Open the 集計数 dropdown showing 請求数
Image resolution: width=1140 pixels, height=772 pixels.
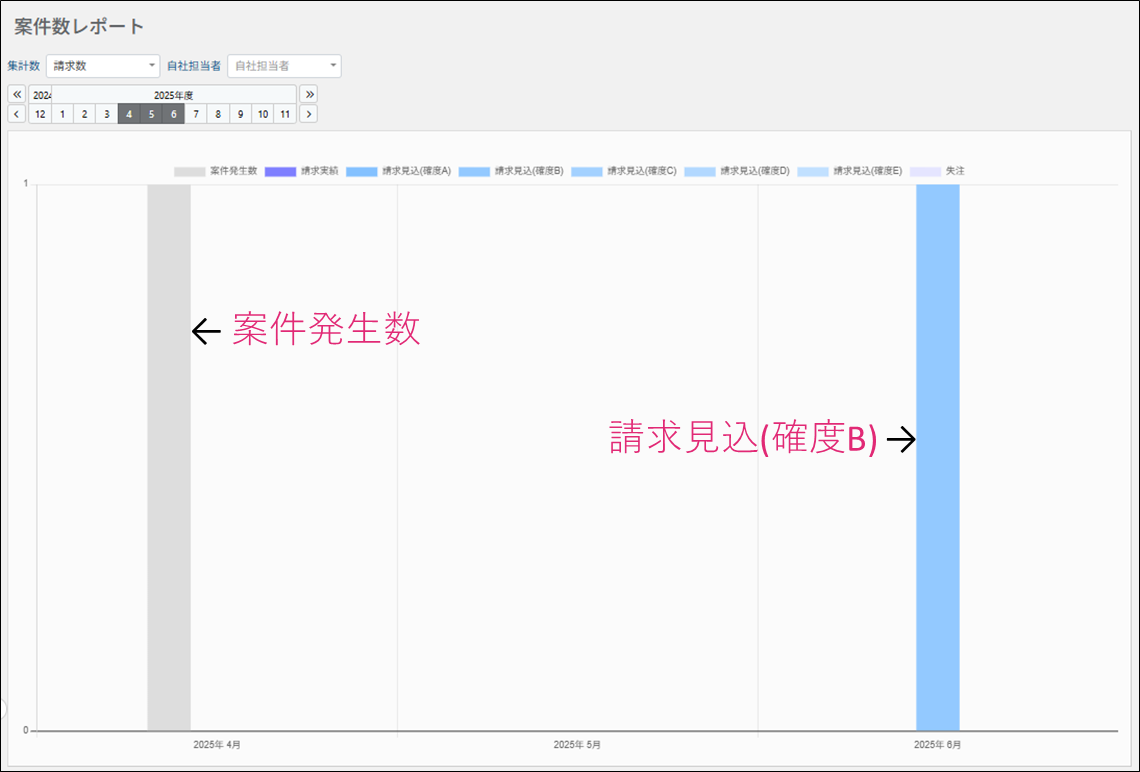(102, 66)
